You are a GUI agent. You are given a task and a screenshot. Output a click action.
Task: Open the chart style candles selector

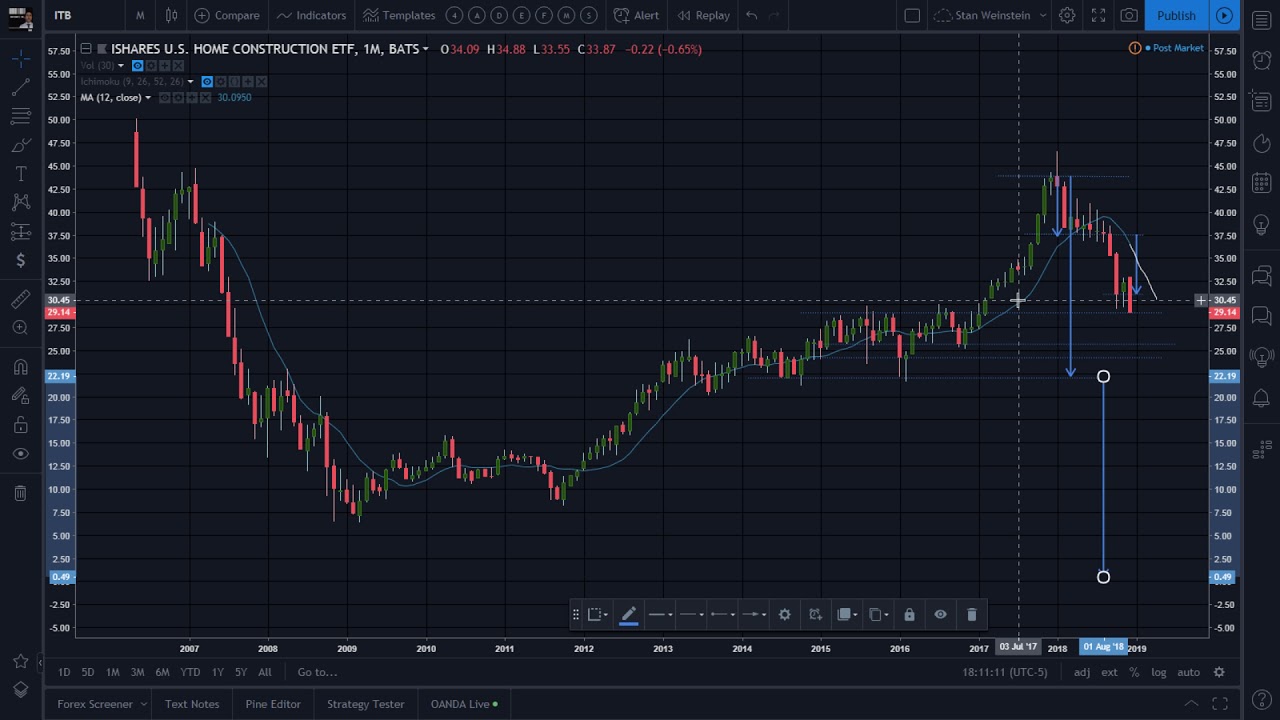[172, 15]
